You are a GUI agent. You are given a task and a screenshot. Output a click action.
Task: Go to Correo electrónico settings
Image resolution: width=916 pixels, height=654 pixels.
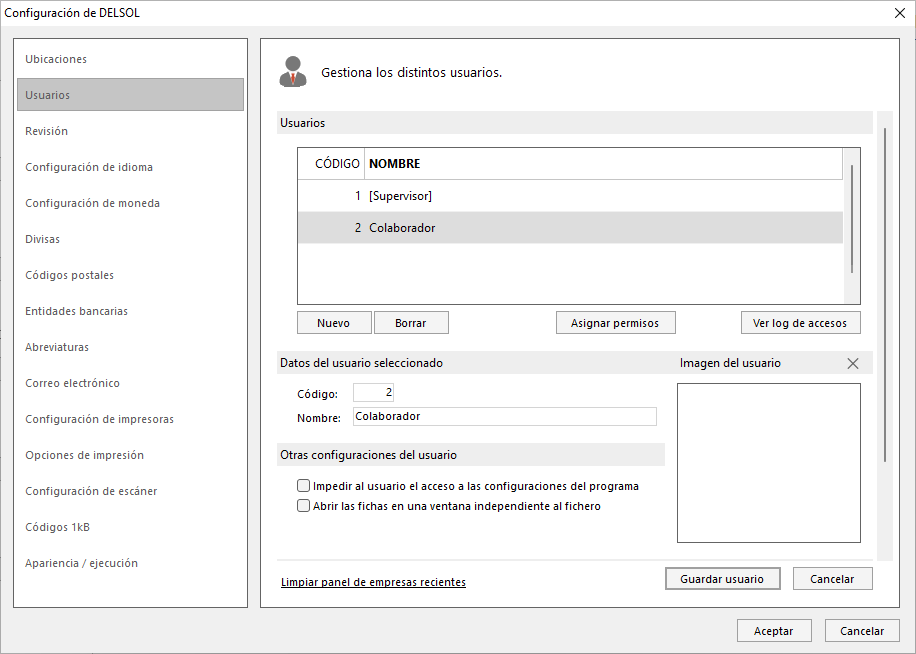(x=72, y=383)
